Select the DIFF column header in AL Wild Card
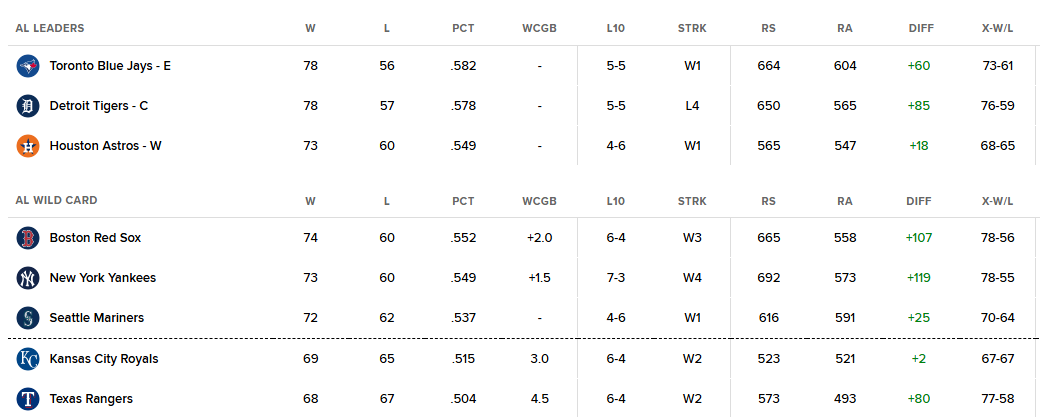 919,201
